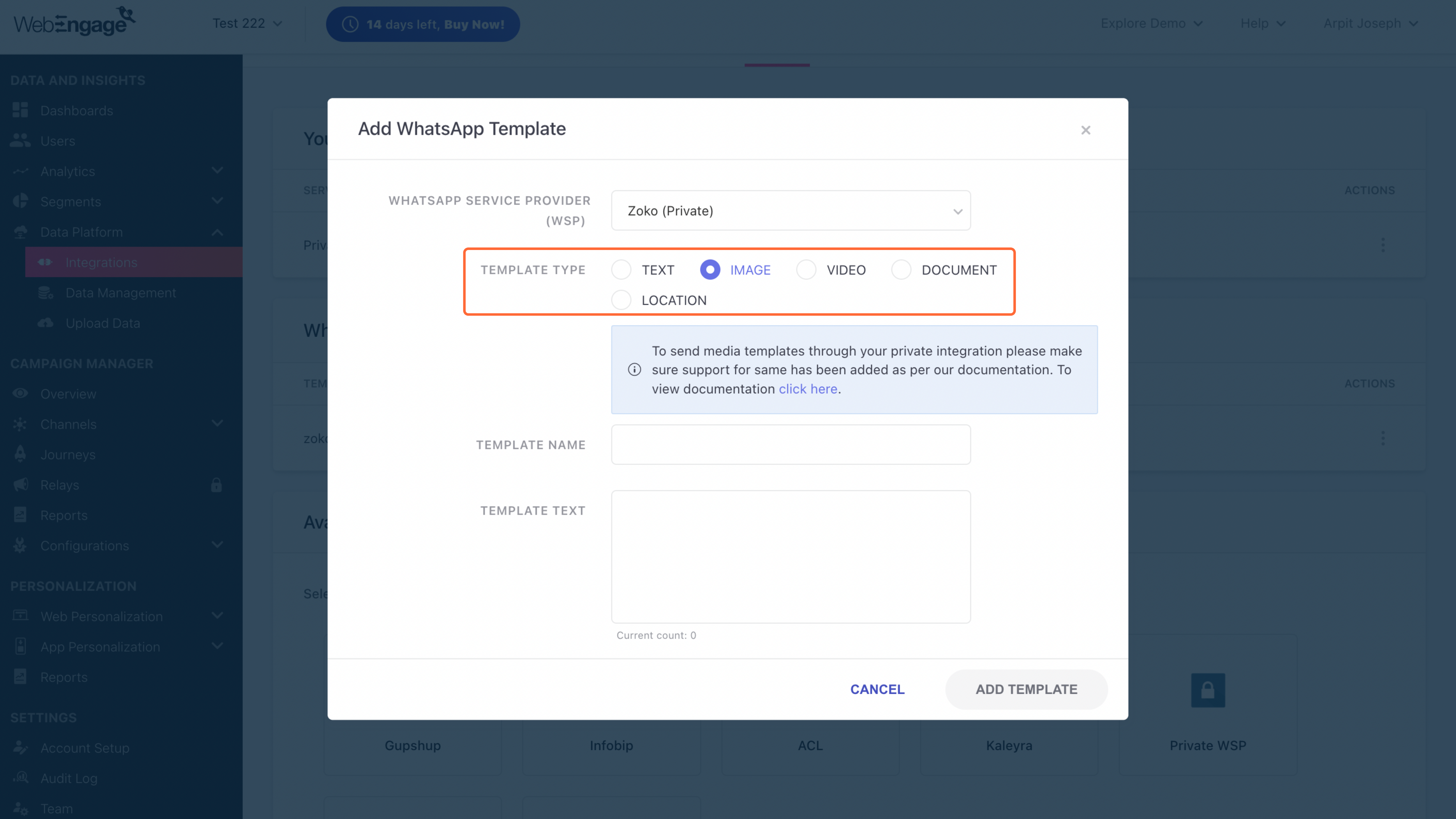Click the clock icon in trial banner

350,24
